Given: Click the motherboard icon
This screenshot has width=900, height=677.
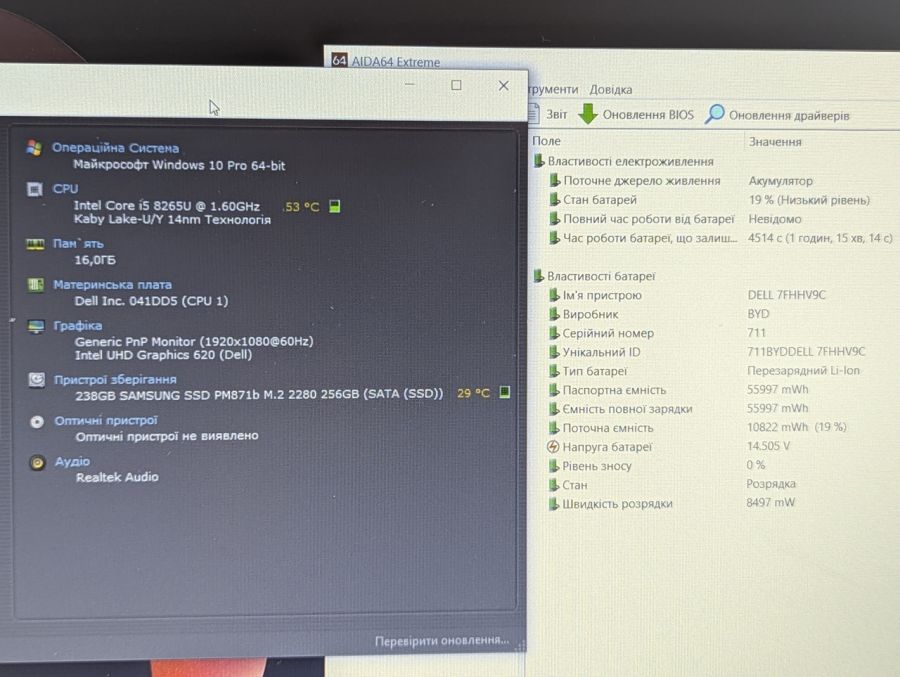Looking at the screenshot, I should pos(36,285).
